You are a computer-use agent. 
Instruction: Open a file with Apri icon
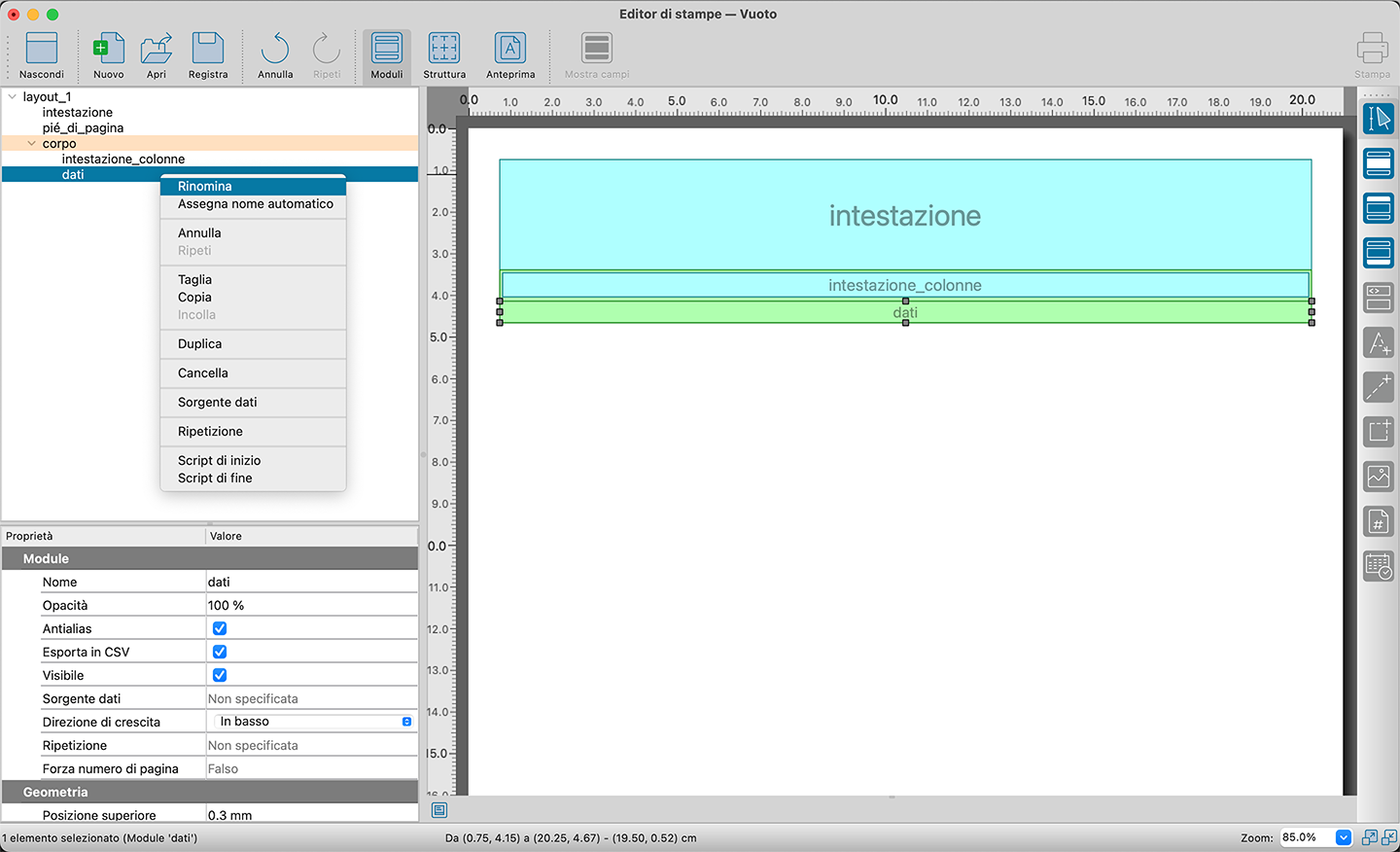coord(157,49)
